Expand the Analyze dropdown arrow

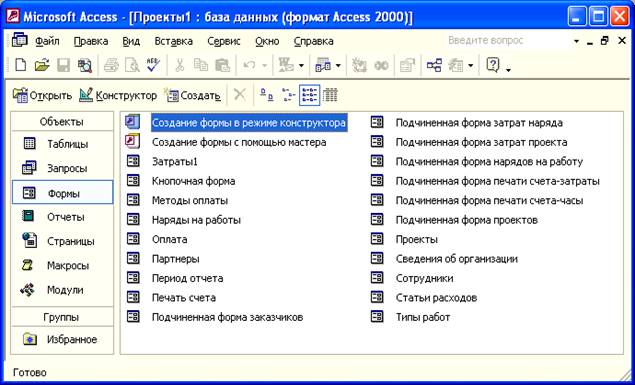click(338, 66)
